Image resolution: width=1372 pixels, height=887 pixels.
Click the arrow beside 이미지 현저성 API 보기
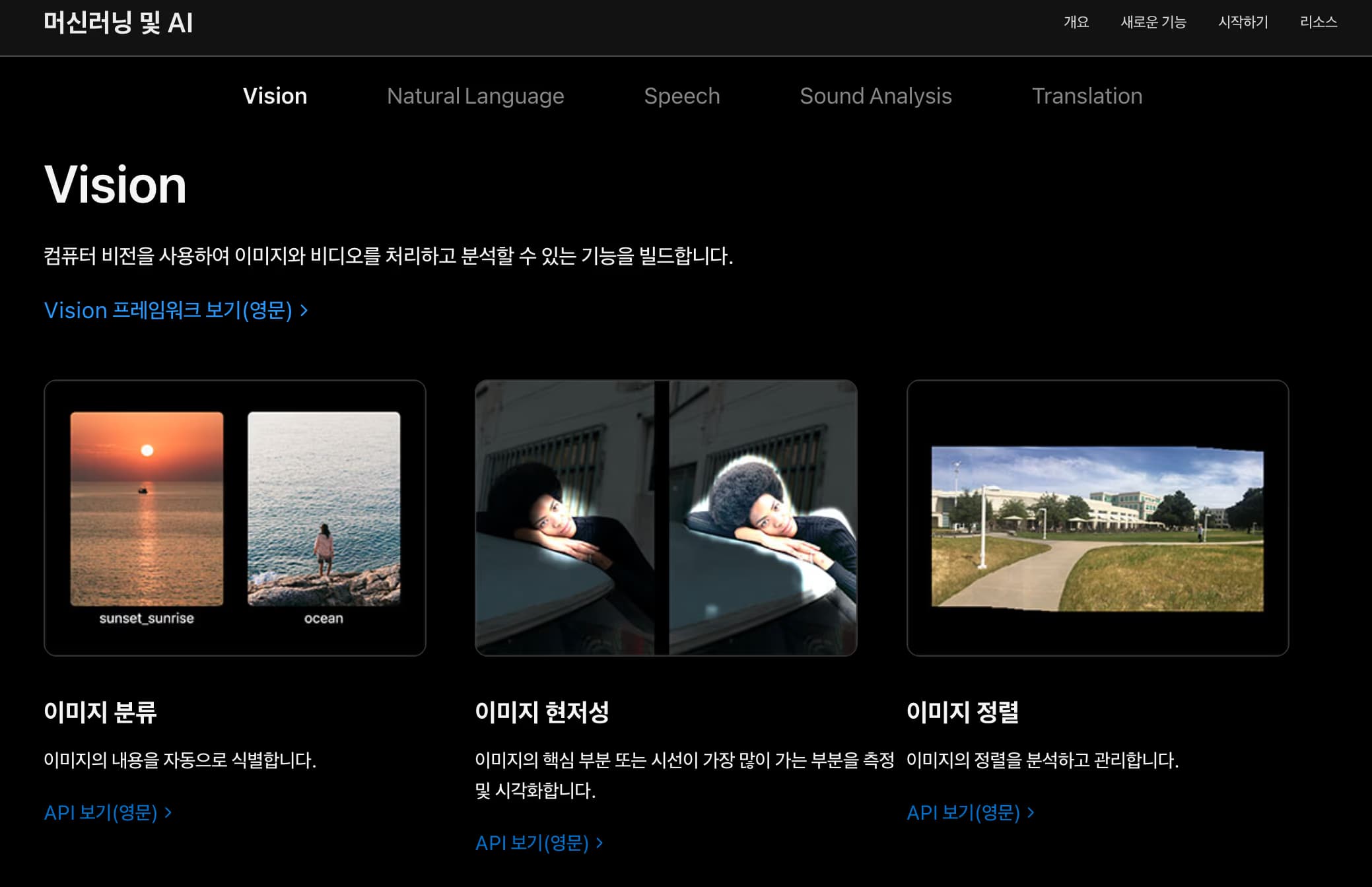(599, 842)
